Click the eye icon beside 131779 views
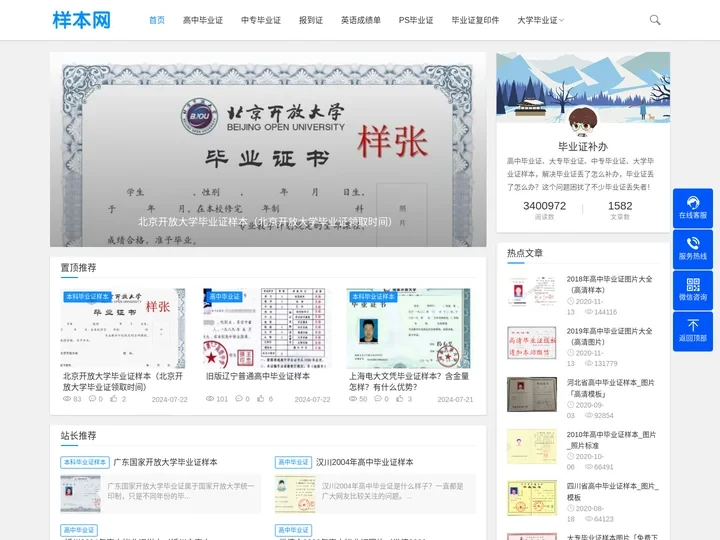The height and width of the screenshot is (540, 720). 589,363
